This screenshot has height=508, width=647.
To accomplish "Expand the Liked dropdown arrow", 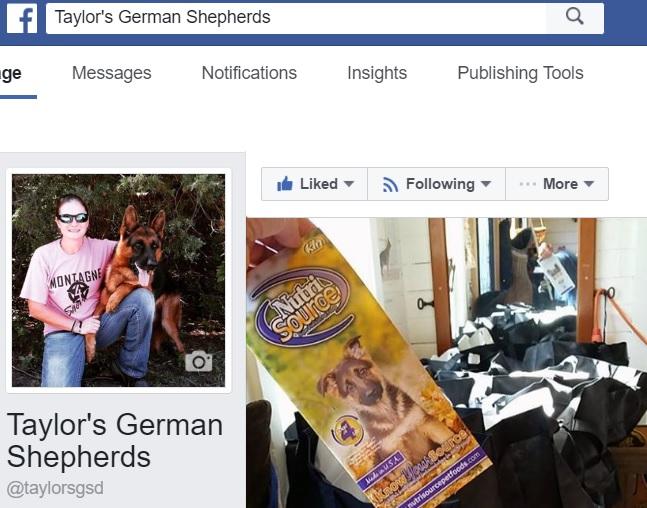I will coord(349,184).
